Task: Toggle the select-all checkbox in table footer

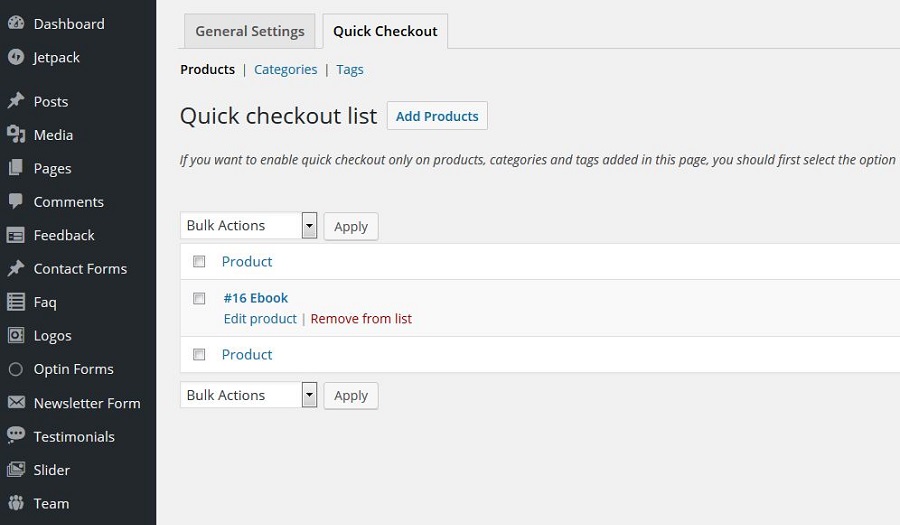Action: (199, 354)
